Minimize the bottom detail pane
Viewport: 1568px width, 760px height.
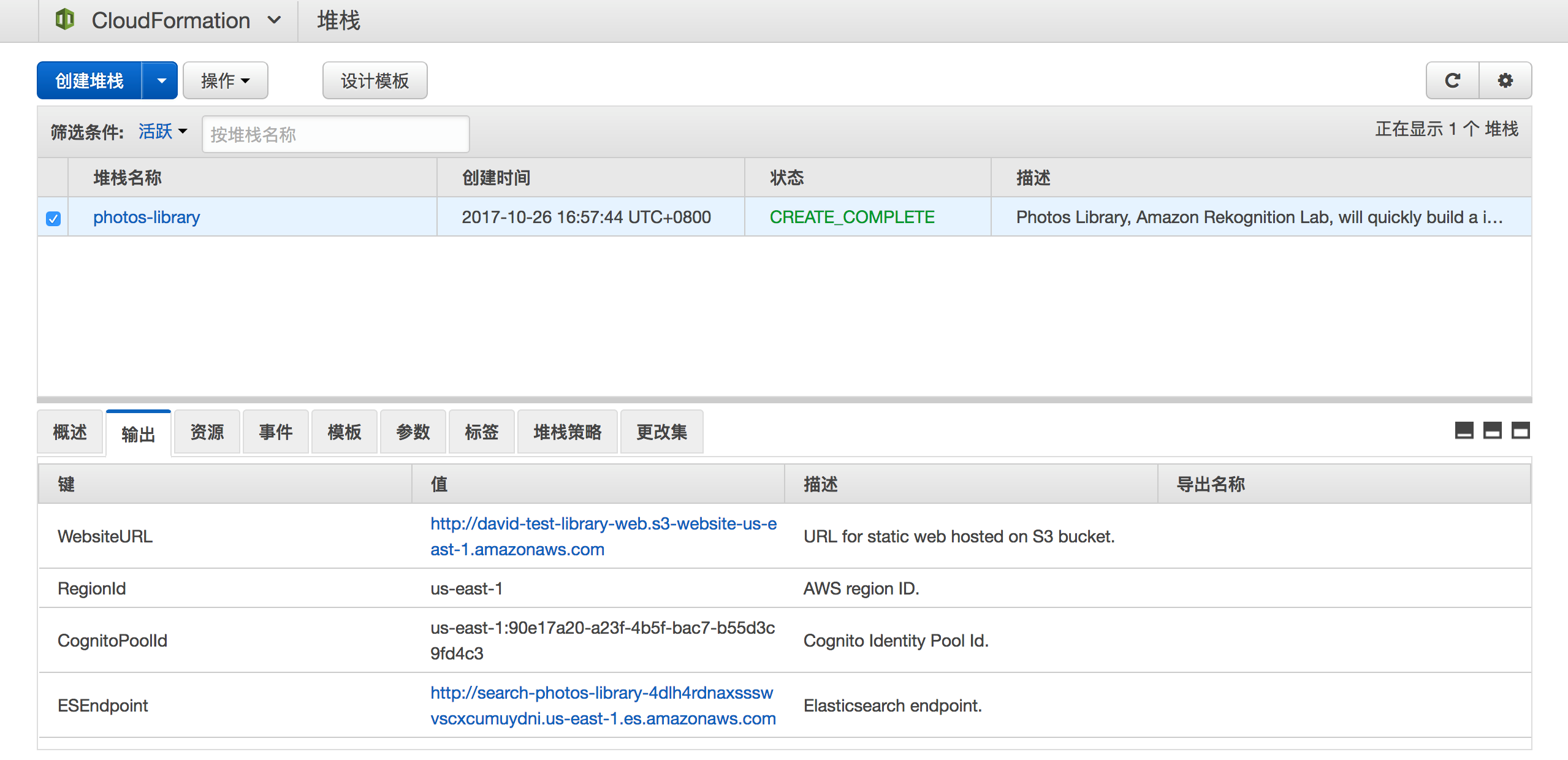click(x=1464, y=430)
